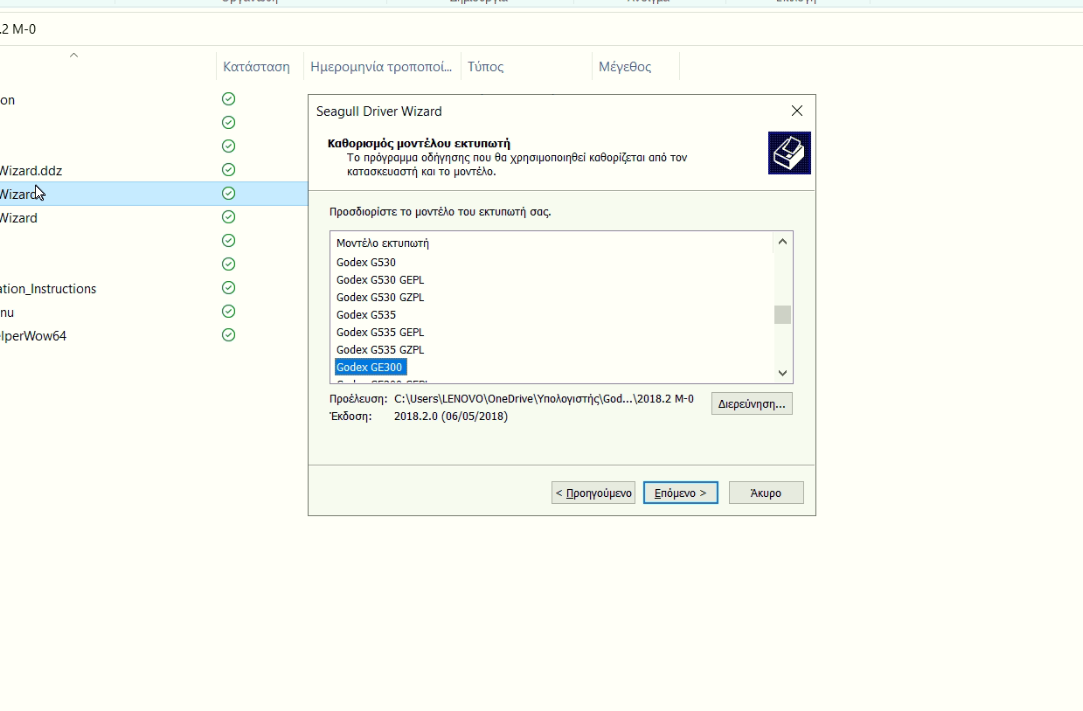Image resolution: width=1083 pixels, height=711 pixels.
Task: Click sync status icon beside Wizard.ddz
Action: tap(228, 170)
